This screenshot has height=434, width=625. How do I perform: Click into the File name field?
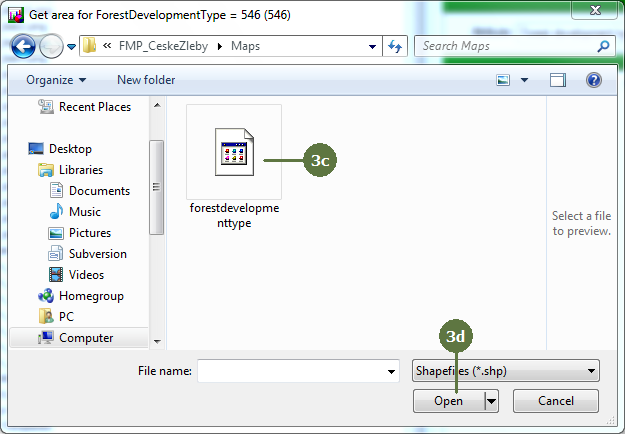pyautogui.click(x=290, y=371)
